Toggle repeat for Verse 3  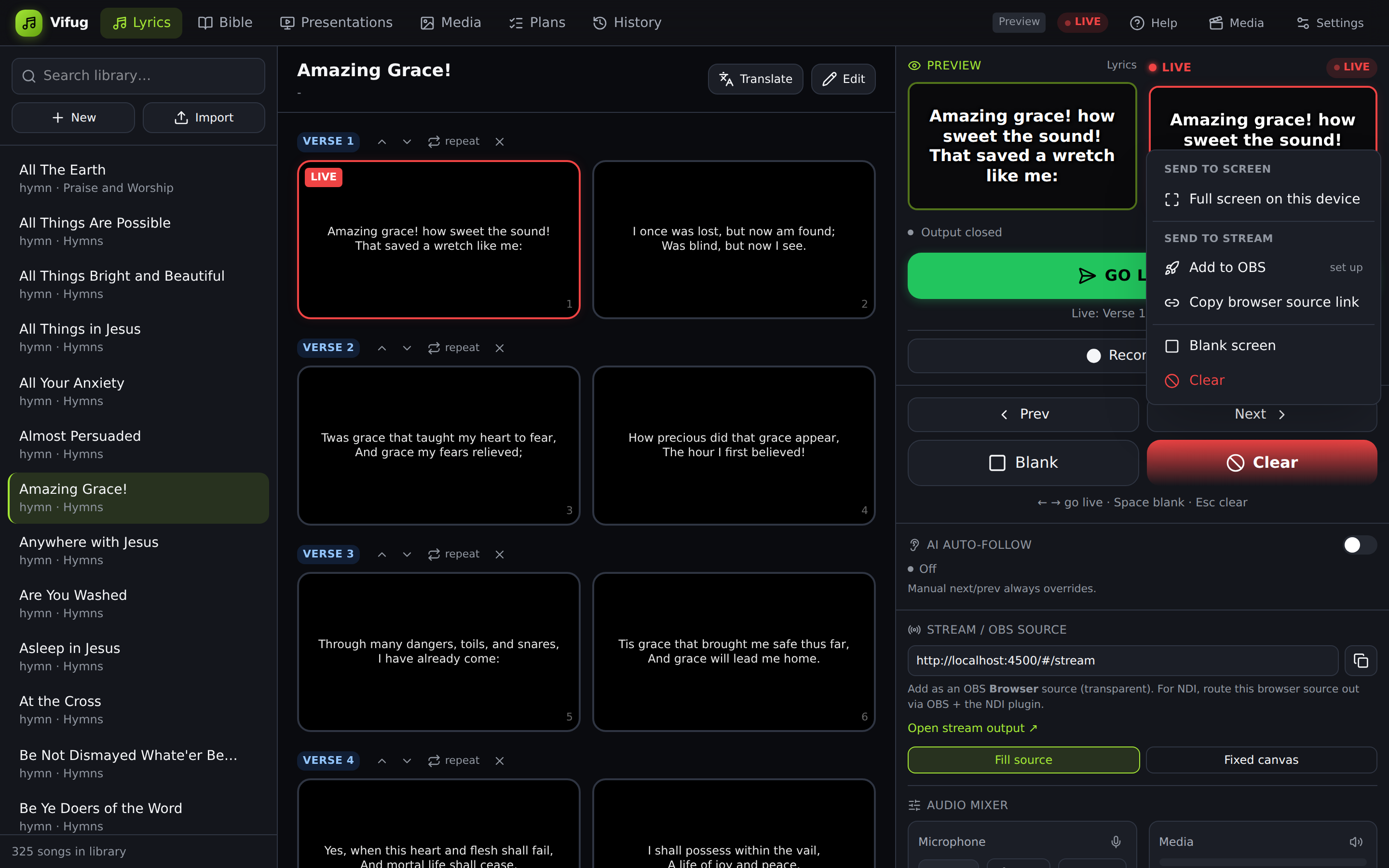pos(453,555)
